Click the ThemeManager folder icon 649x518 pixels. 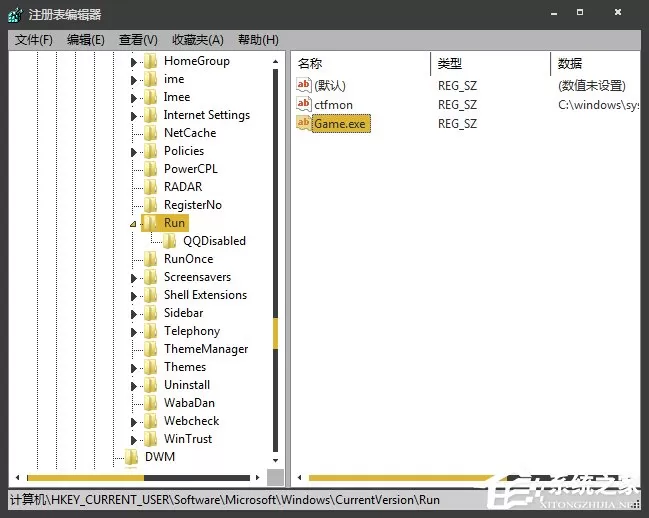[151, 349]
